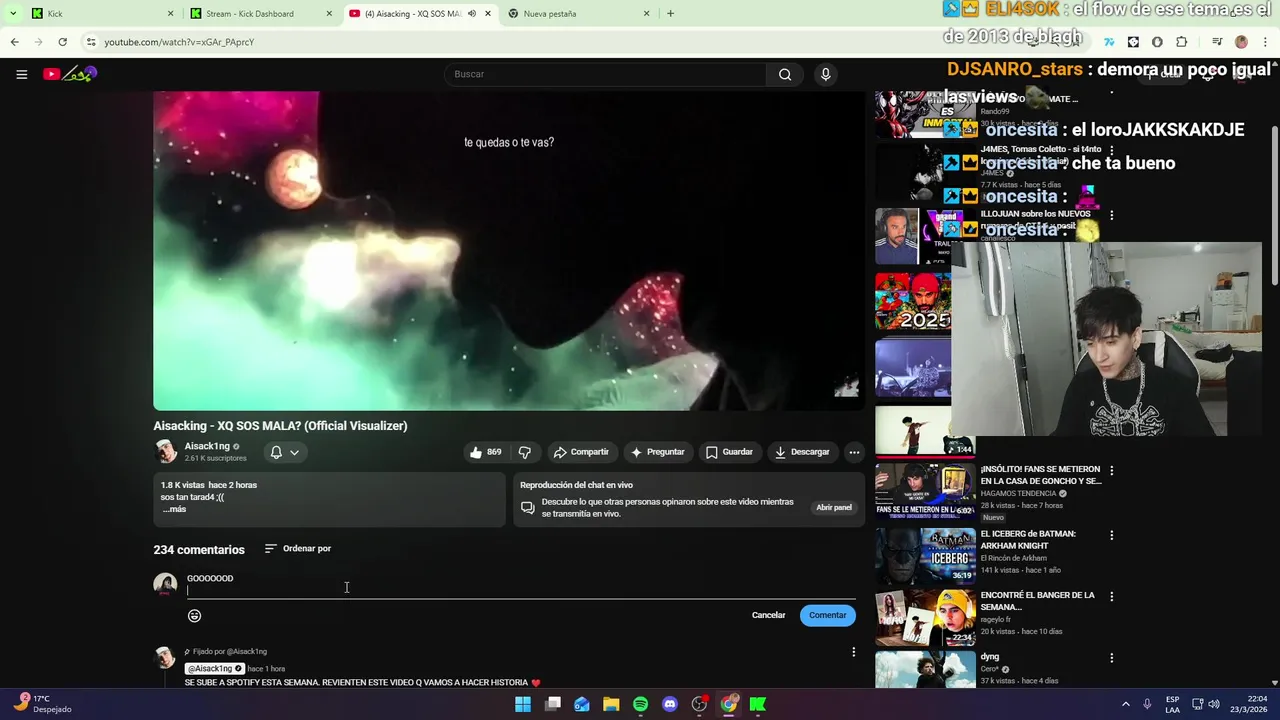Open the live chat replay panel
The width and height of the screenshot is (1280, 720).
[833, 508]
